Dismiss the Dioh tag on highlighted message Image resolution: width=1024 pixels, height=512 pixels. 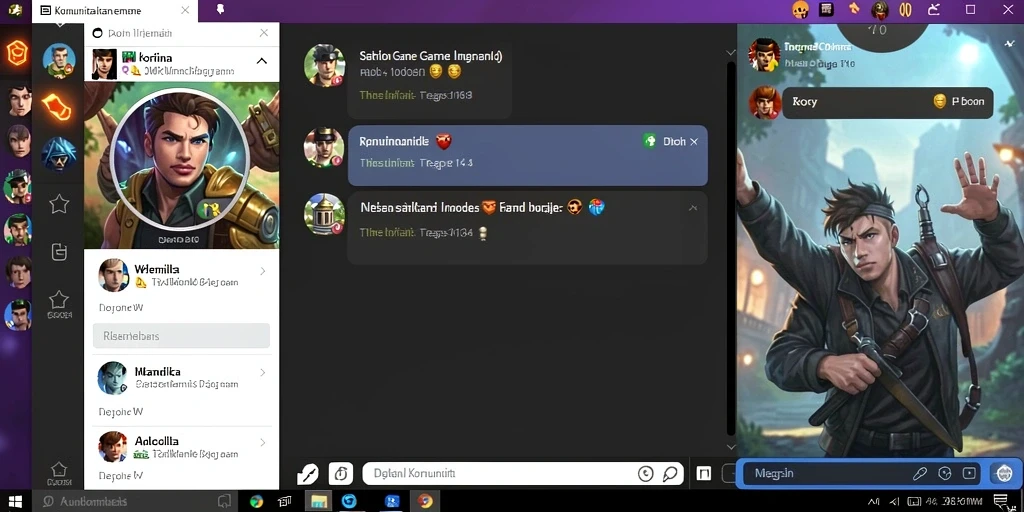pos(694,142)
